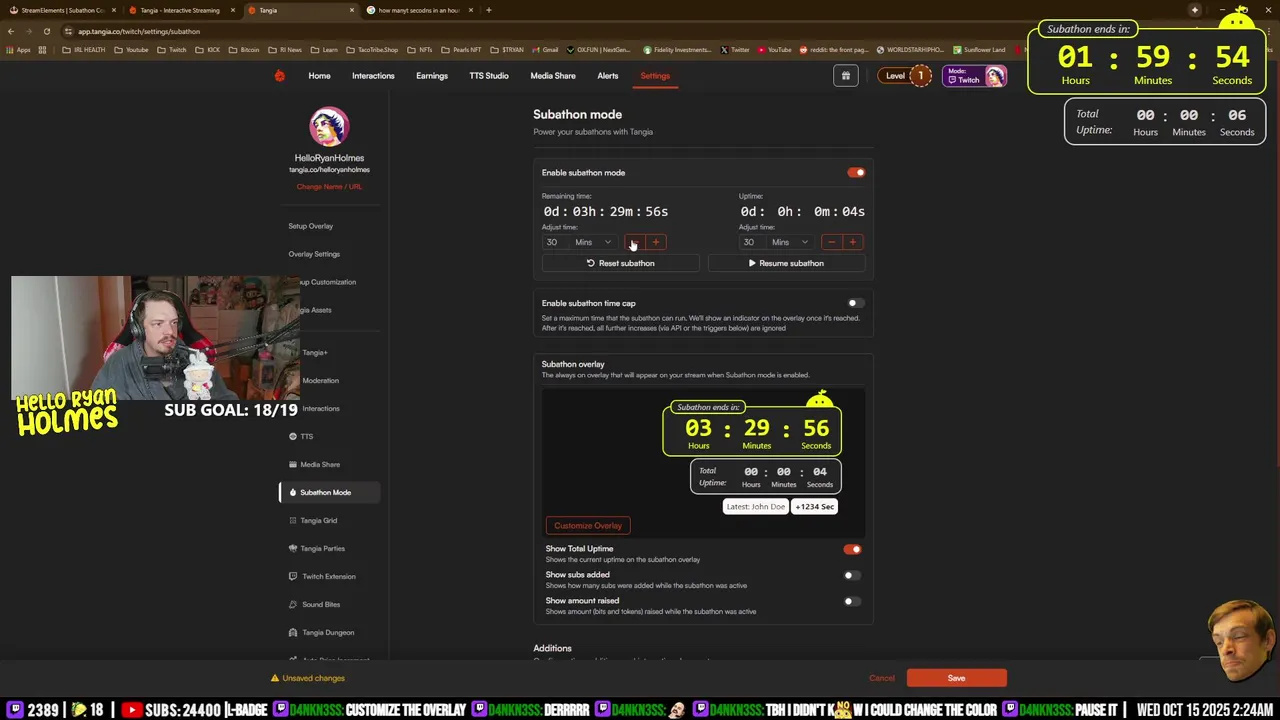Open the Earnings tab

pyautogui.click(x=432, y=76)
